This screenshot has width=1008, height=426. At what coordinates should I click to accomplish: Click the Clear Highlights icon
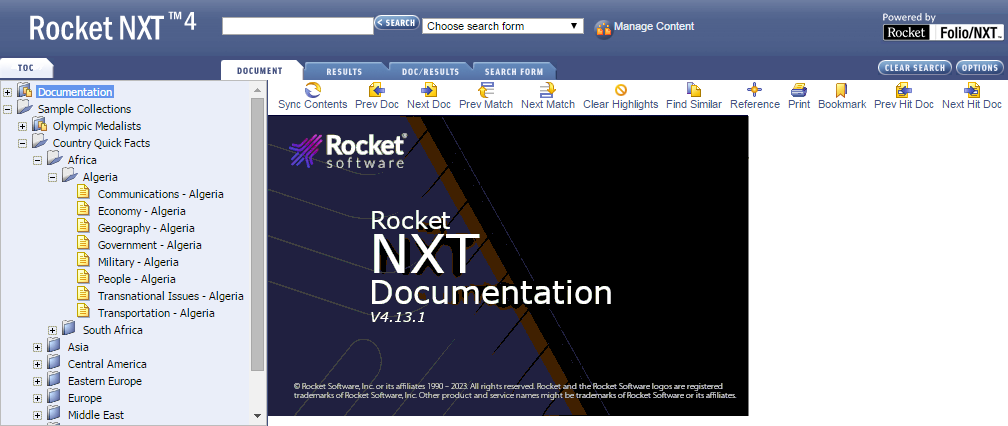(620, 90)
